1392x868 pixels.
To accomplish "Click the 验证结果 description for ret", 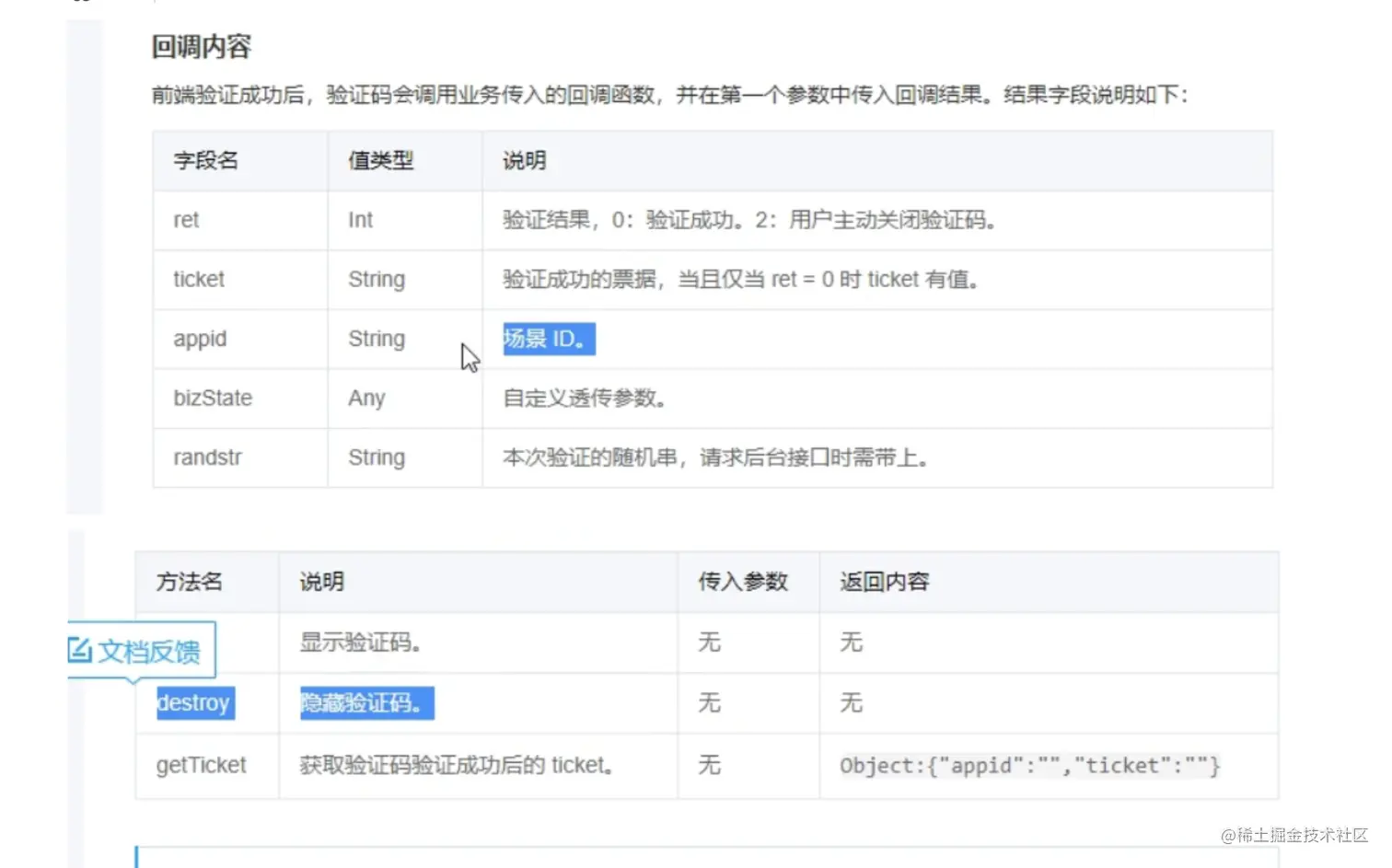I will 749,220.
